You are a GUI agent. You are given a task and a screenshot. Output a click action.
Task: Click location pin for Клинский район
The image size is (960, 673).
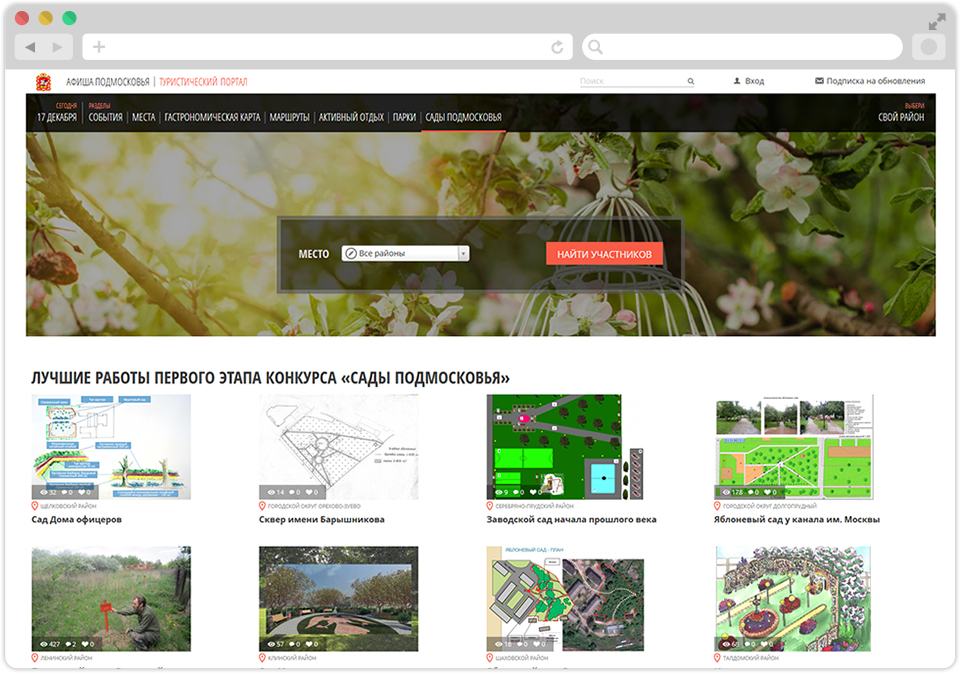pyautogui.click(x=263, y=658)
